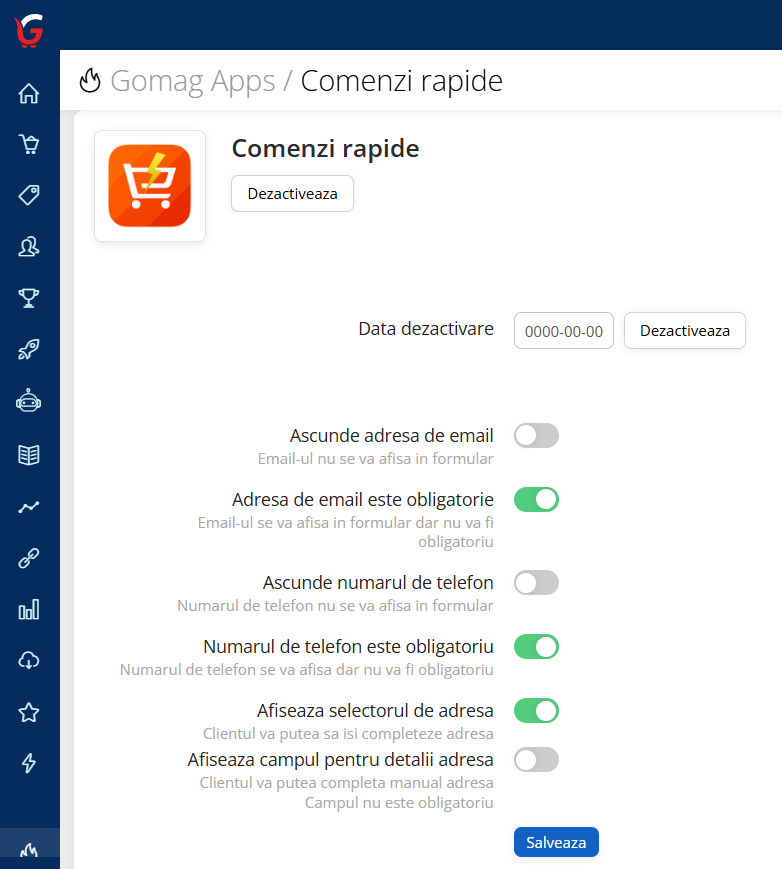Turn off Afiseaza selectorul de adresa
The height and width of the screenshot is (869, 782).
point(536,711)
